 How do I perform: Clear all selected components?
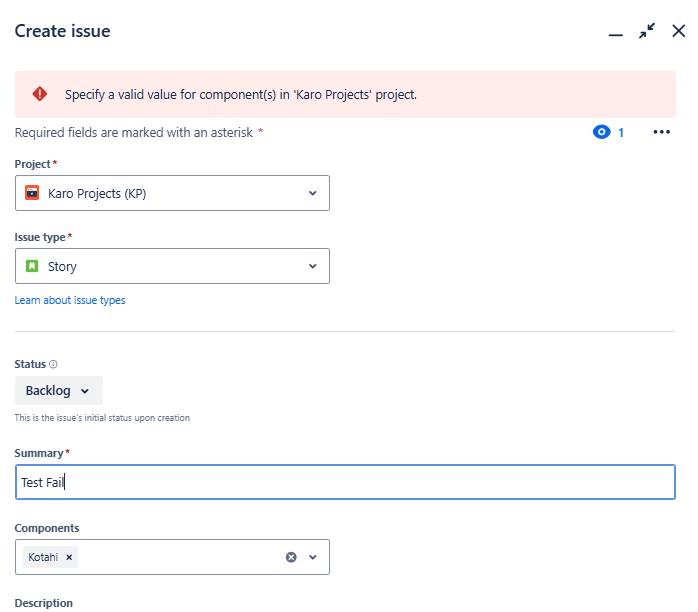coord(291,557)
